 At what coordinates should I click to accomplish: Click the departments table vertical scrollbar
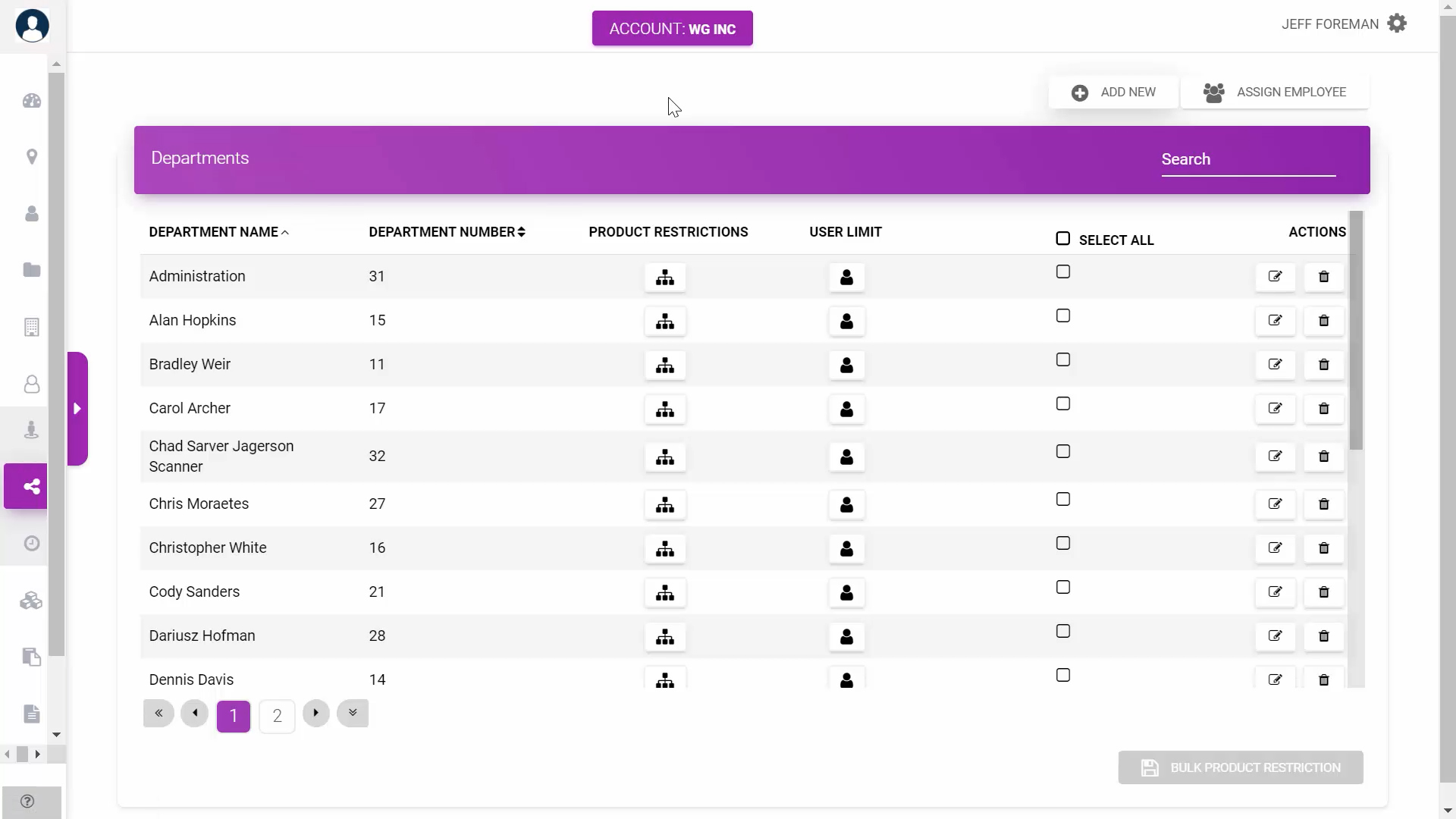coord(1357,331)
